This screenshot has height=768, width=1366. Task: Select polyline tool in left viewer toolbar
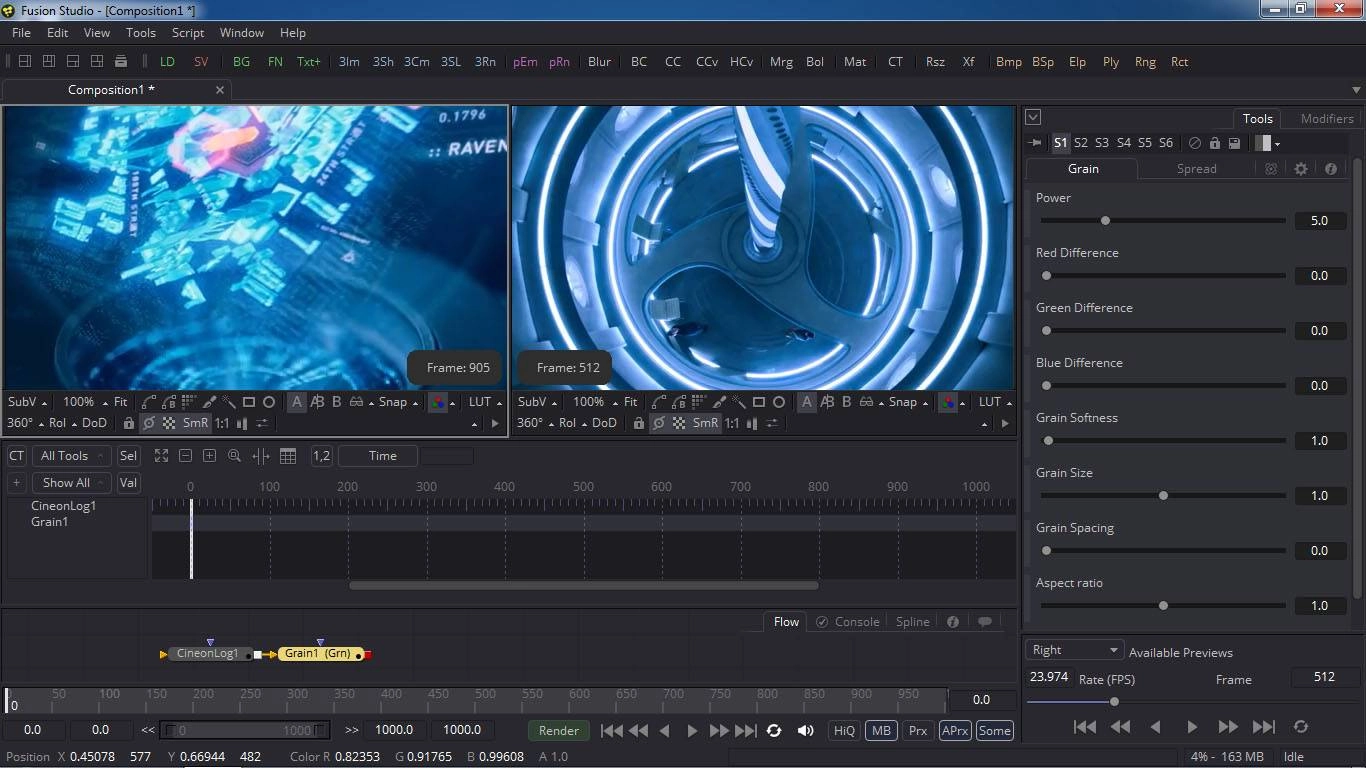pos(149,402)
